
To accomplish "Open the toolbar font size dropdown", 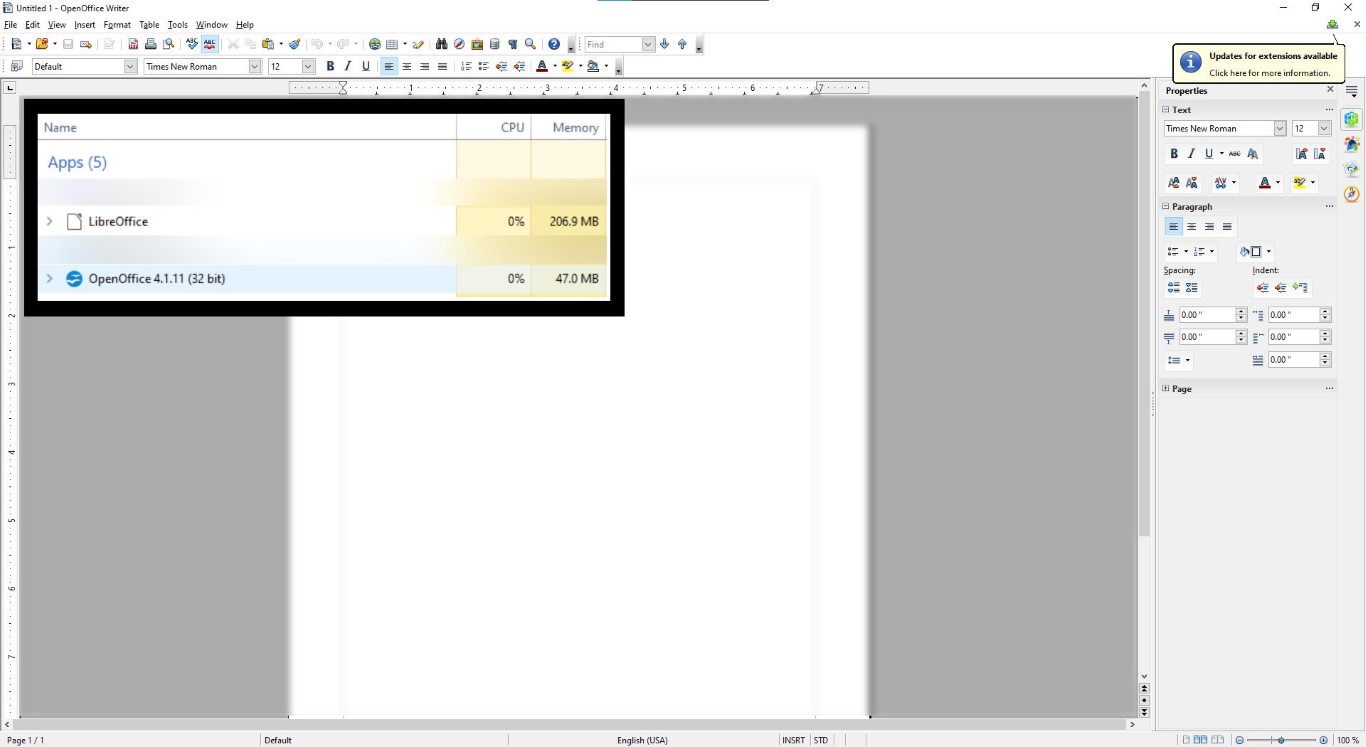I will (x=308, y=66).
